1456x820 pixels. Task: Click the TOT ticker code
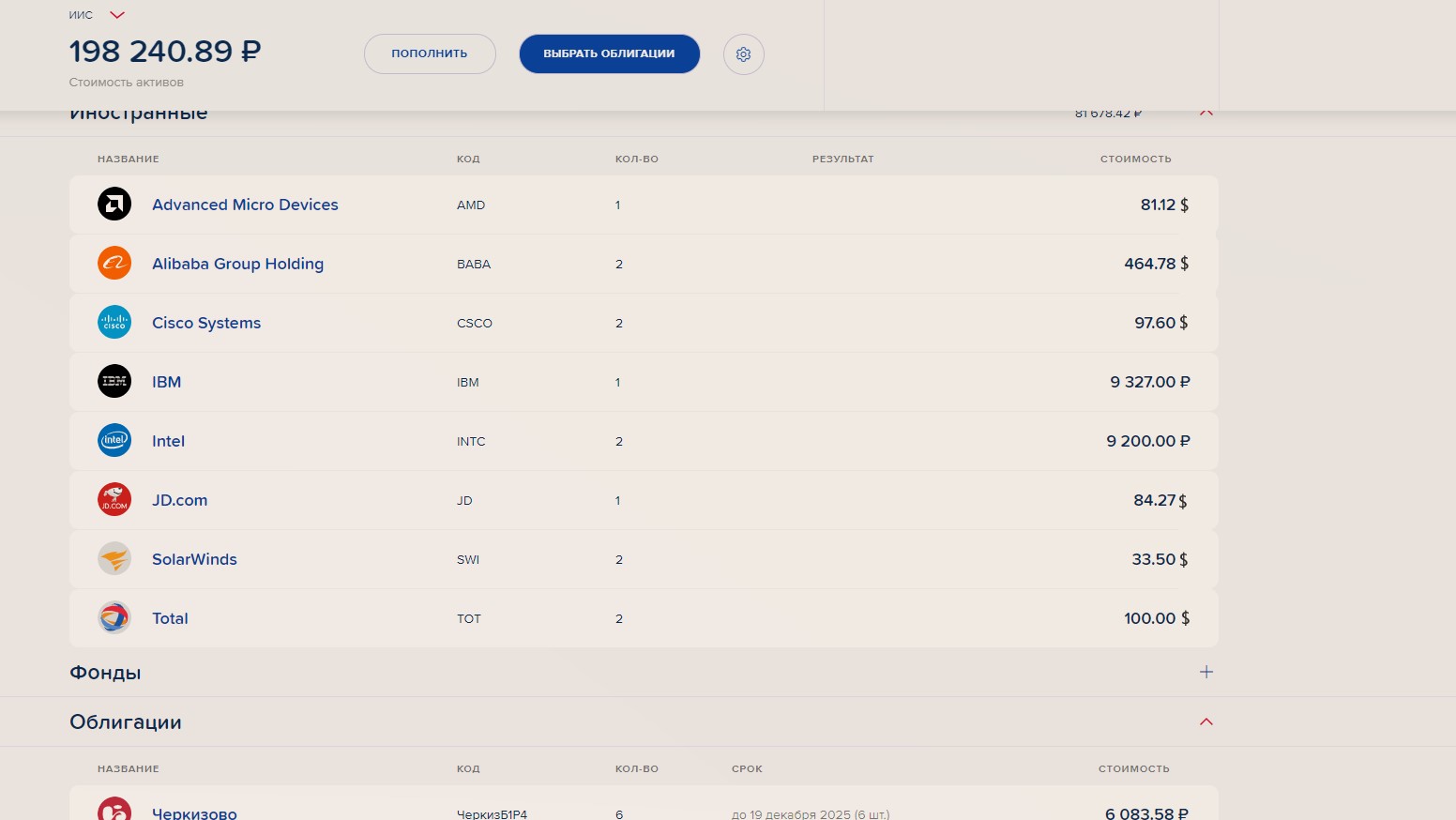click(x=469, y=618)
